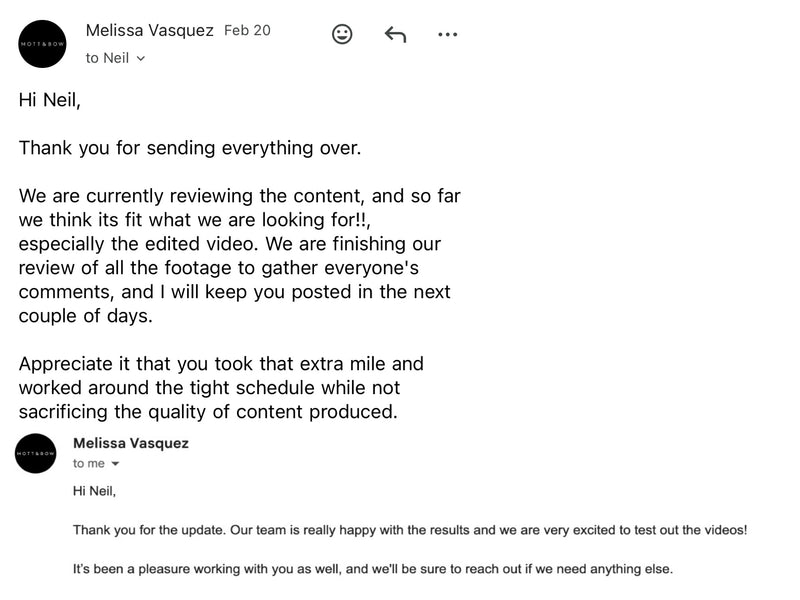Click the top Mott & Bow sender avatar
This screenshot has height=600, width=800.
42,44
